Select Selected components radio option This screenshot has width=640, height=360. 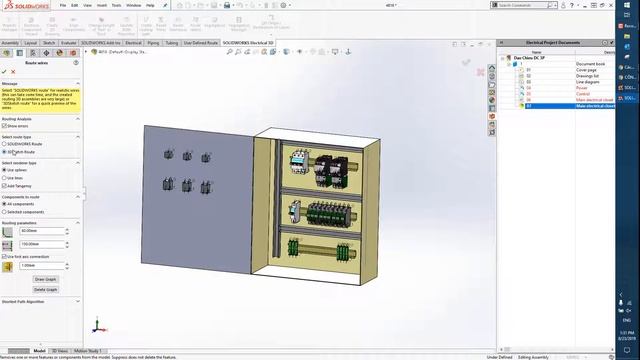tap(4, 212)
